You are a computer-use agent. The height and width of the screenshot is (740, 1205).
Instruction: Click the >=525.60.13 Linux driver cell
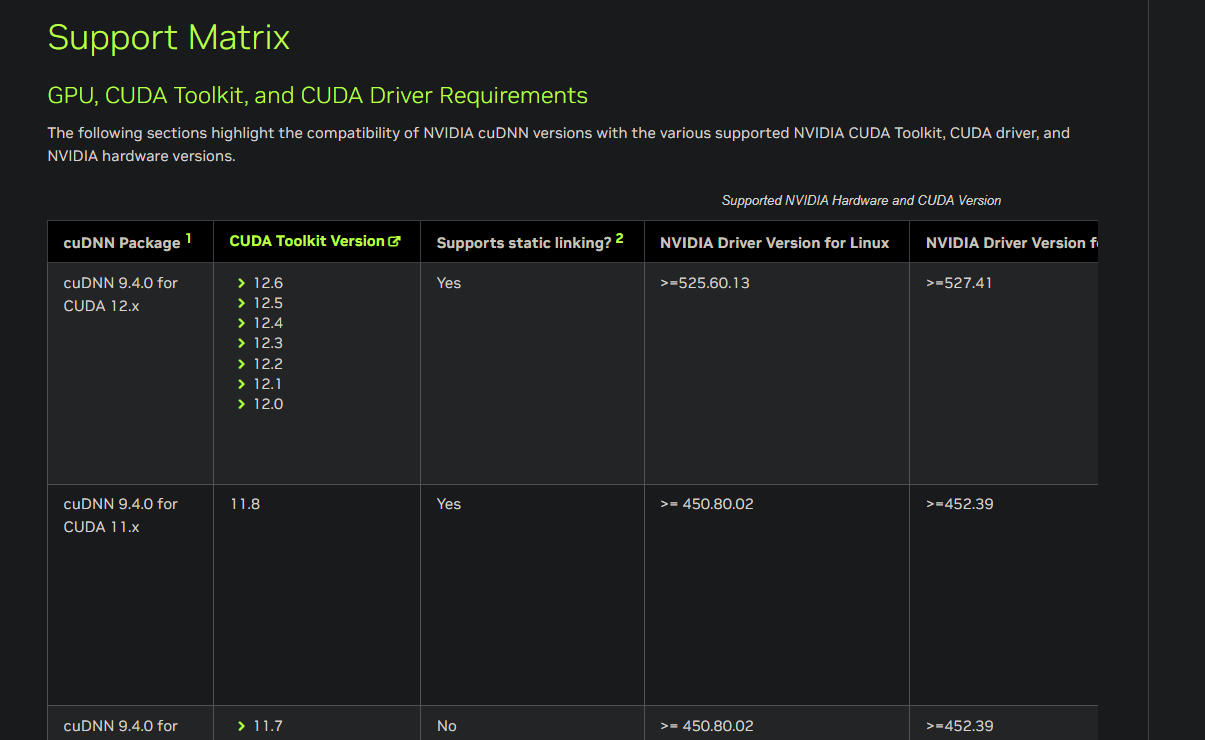(705, 283)
